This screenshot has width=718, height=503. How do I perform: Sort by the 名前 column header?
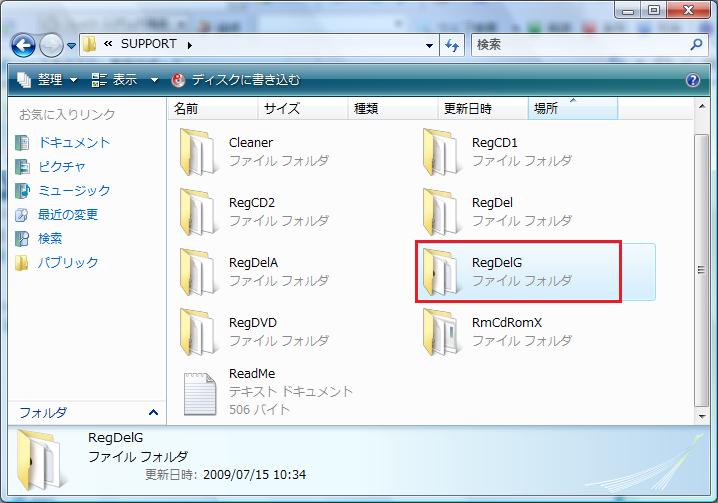213,109
